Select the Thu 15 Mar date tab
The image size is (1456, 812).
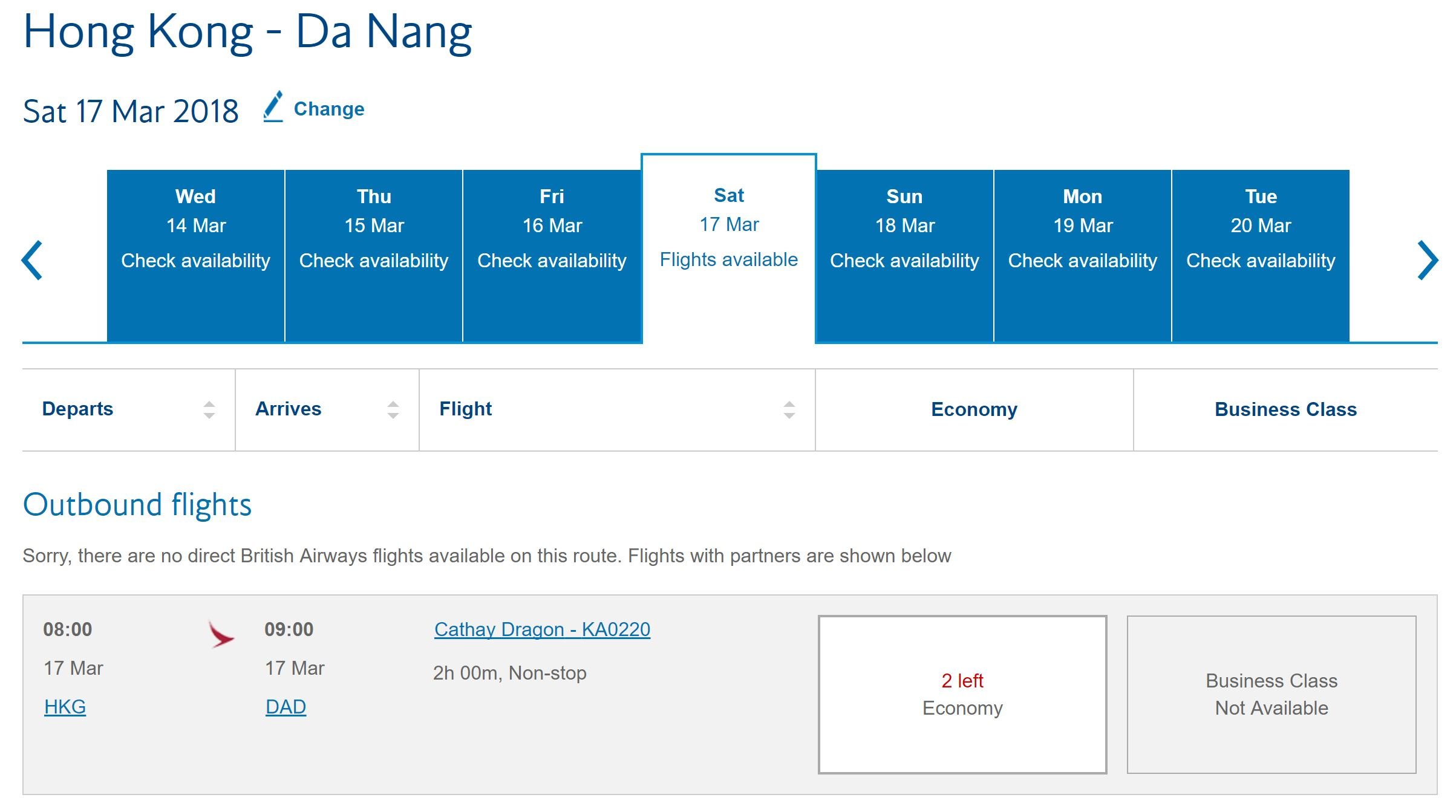click(374, 256)
